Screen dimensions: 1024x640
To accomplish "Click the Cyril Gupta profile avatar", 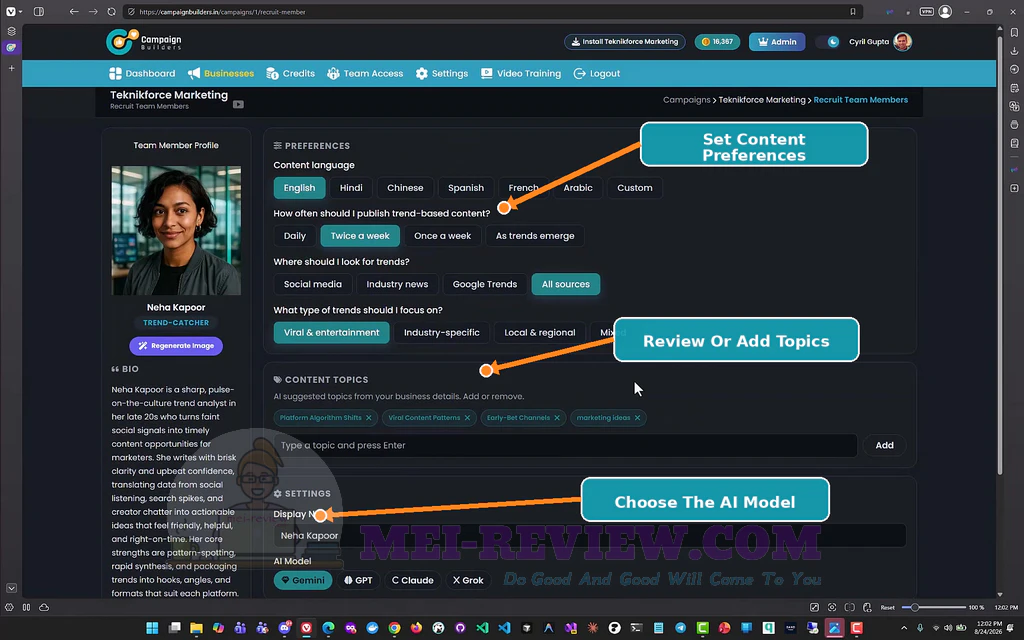I will tap(903, 42).
